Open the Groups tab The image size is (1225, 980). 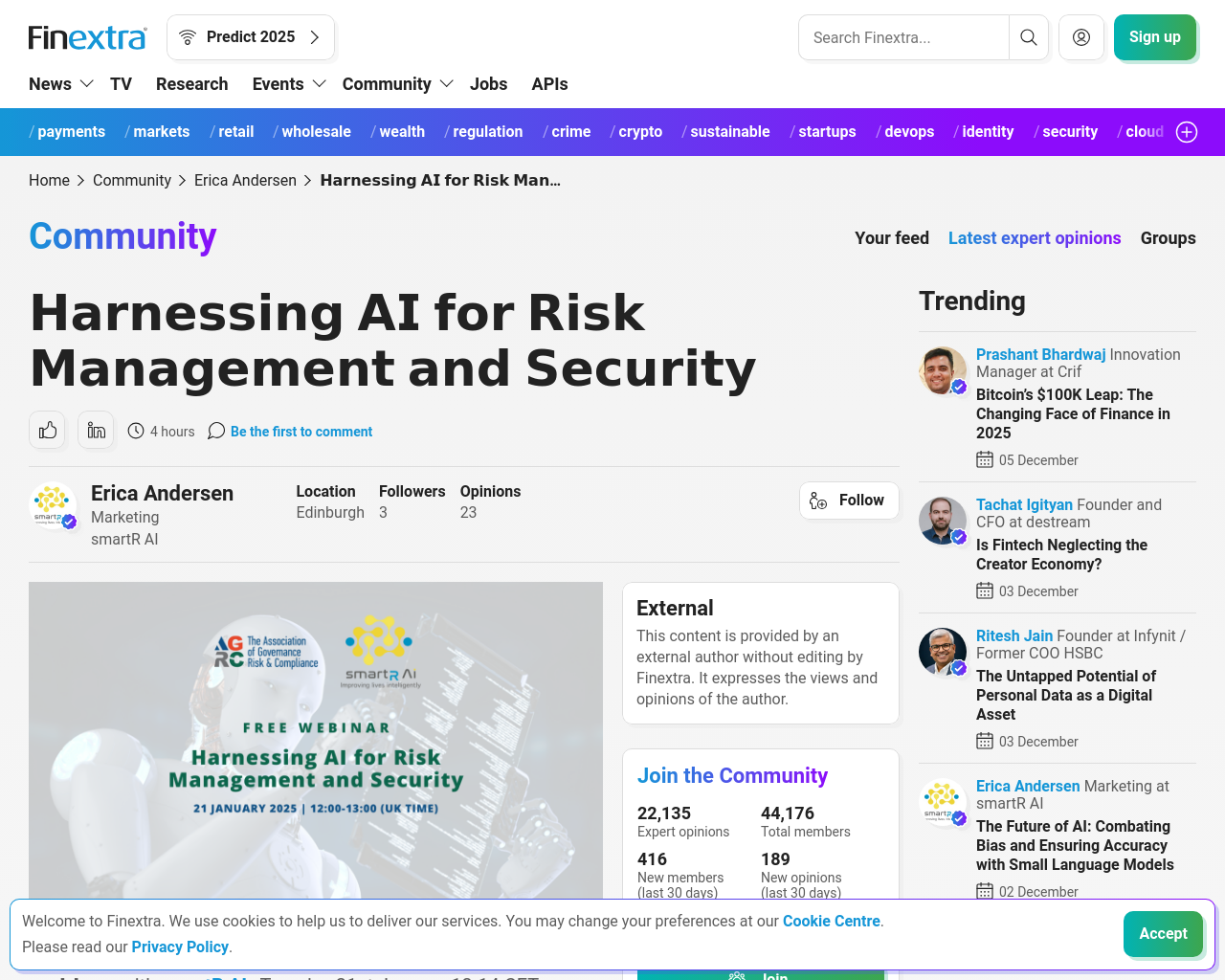1169,238
